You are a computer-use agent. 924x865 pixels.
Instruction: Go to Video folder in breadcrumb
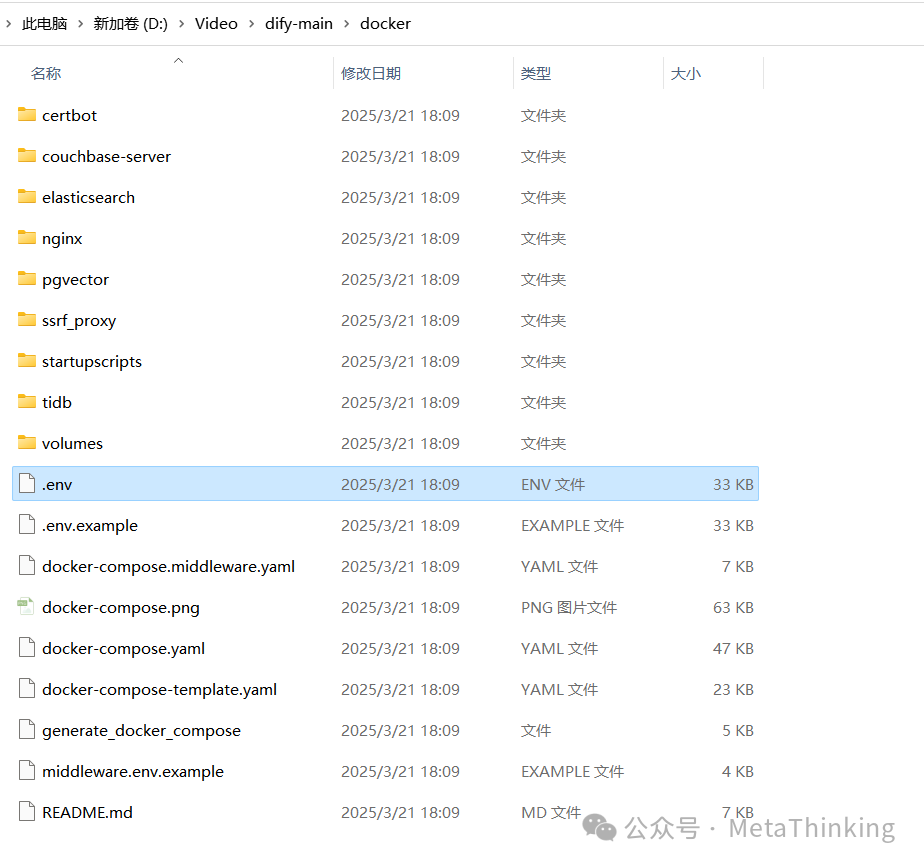pos(216,24)
